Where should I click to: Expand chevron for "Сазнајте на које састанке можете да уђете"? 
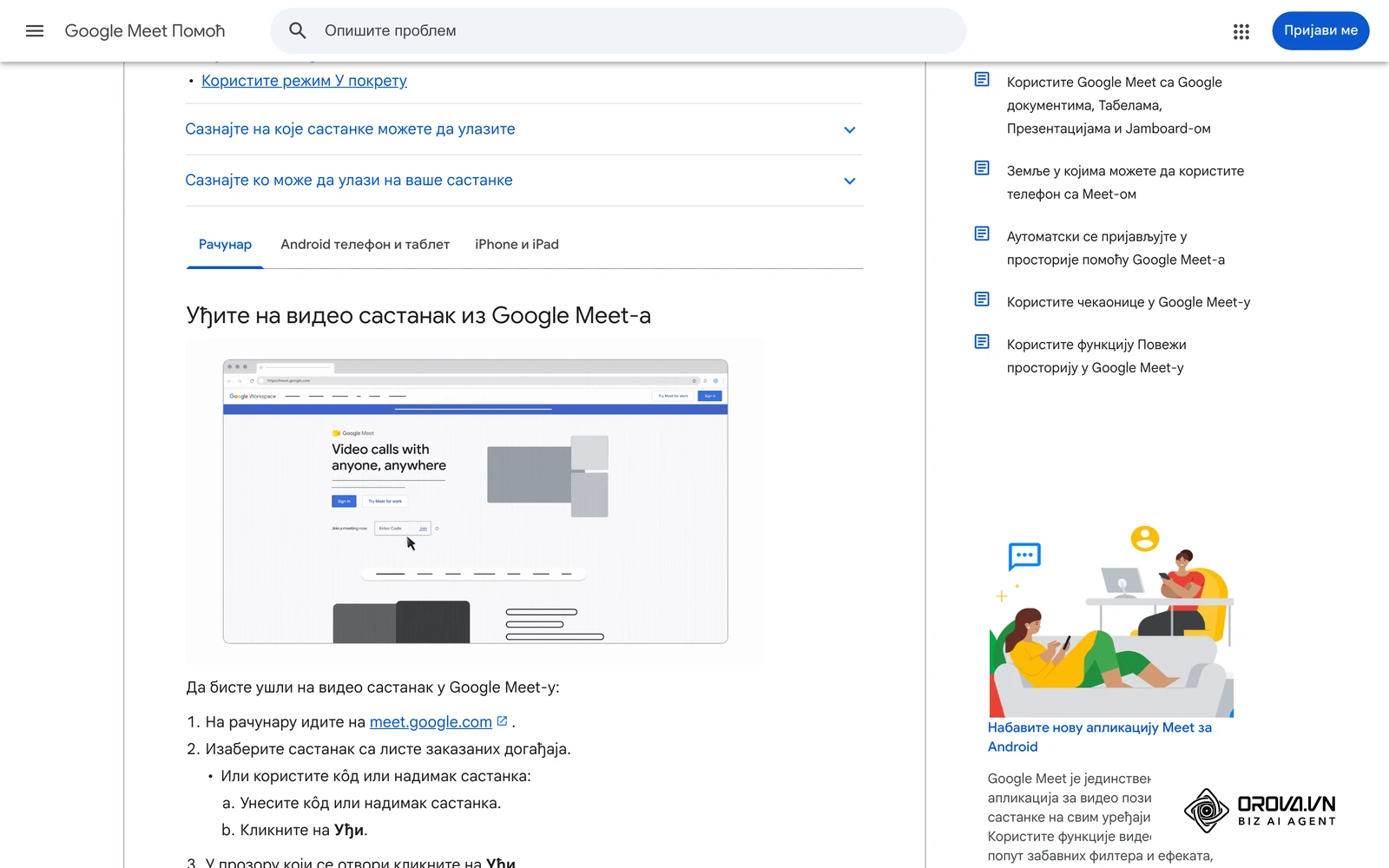point(850,130)
